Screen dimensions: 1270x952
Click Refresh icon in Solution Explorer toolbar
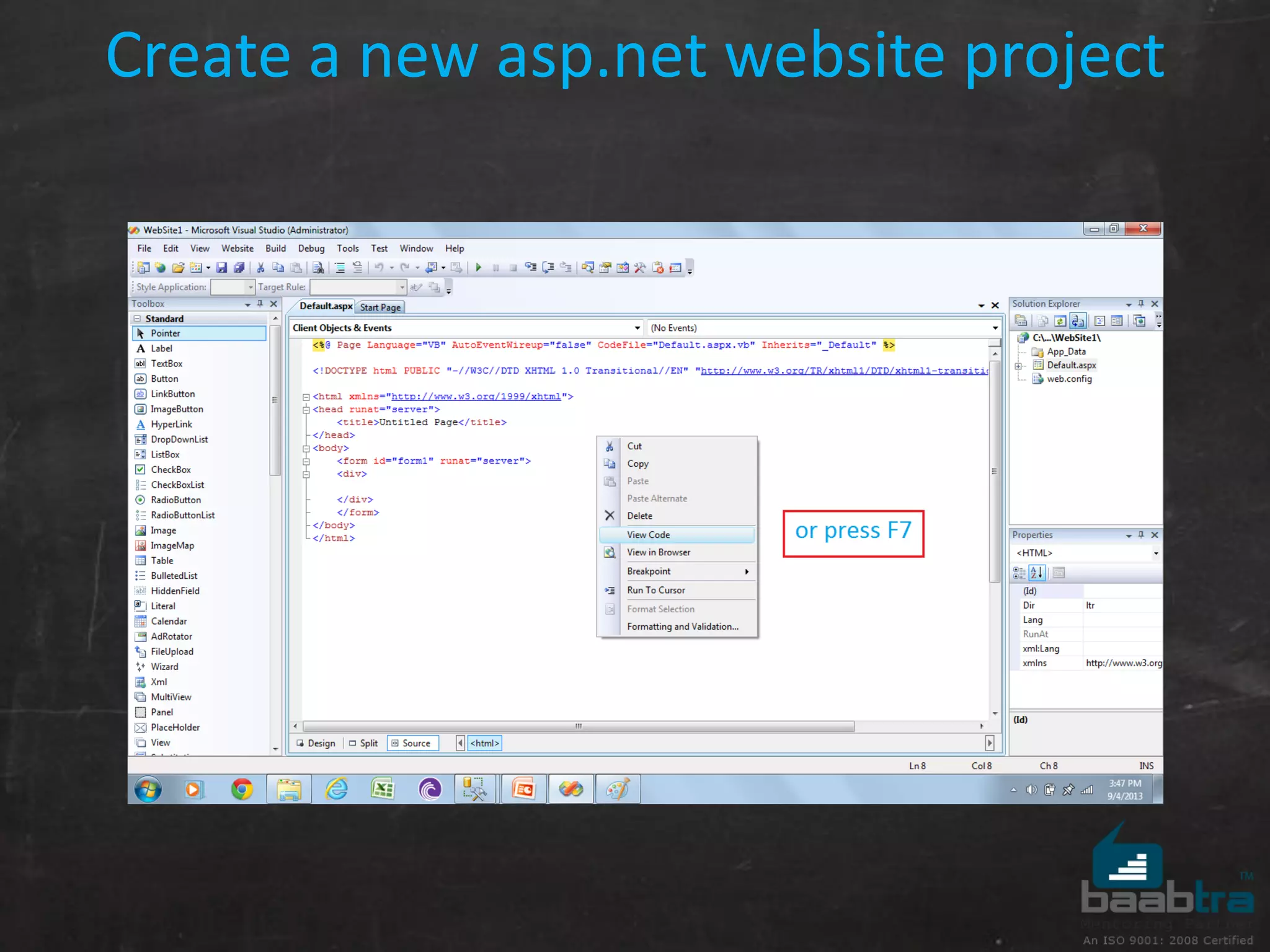(x=1060, y=321)
